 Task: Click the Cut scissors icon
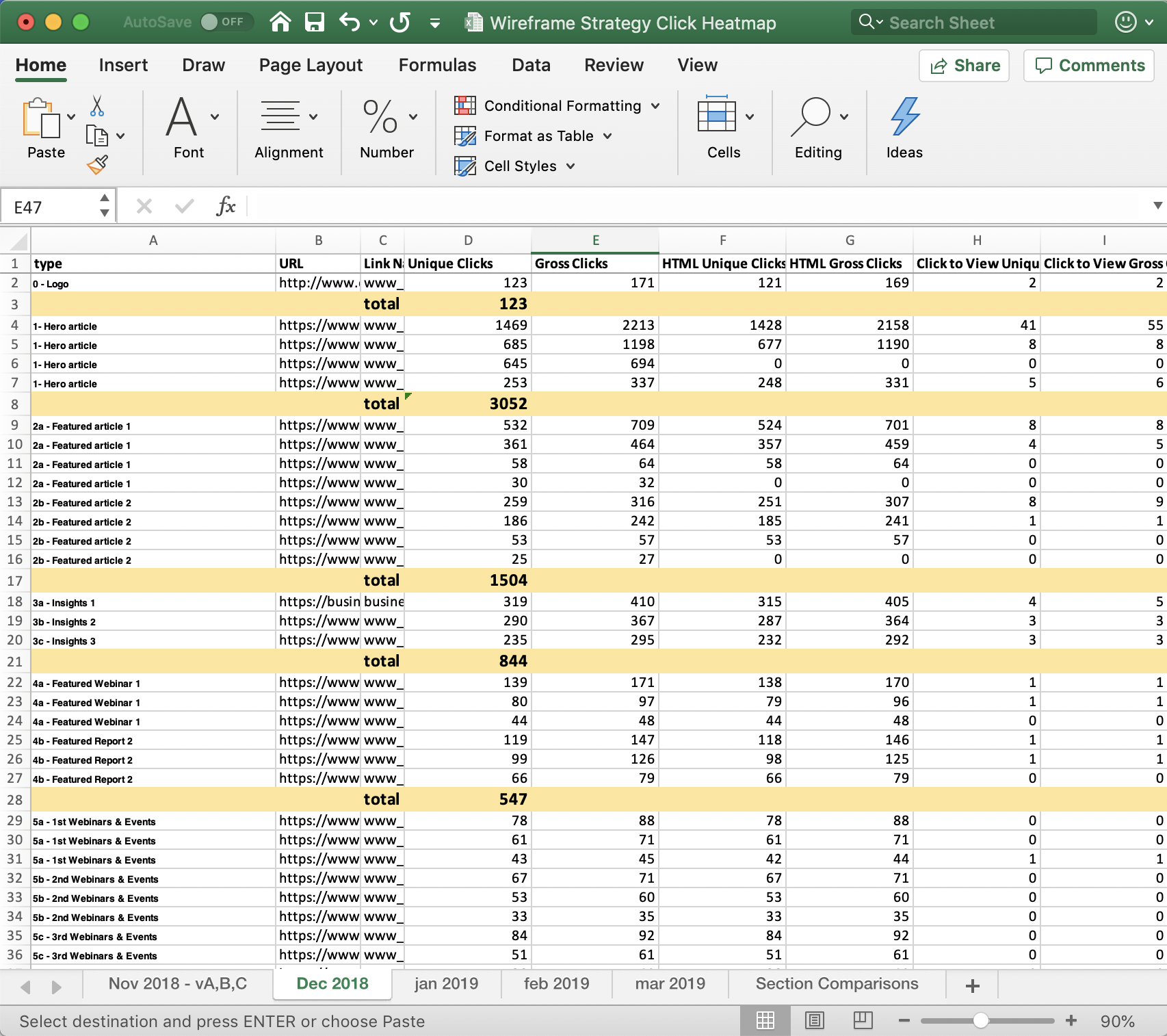point(97,105)
